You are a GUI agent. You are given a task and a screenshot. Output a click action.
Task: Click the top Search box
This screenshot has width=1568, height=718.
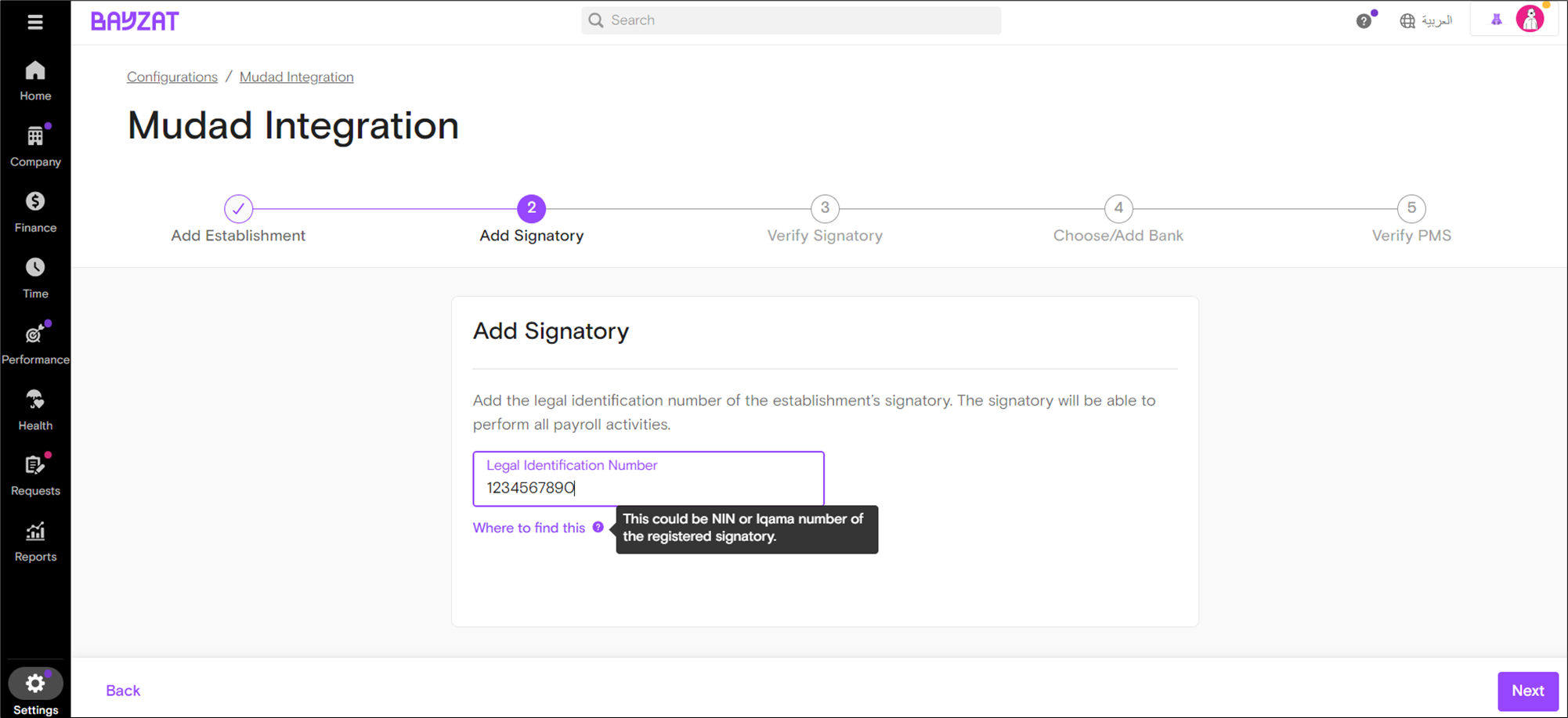791,20
